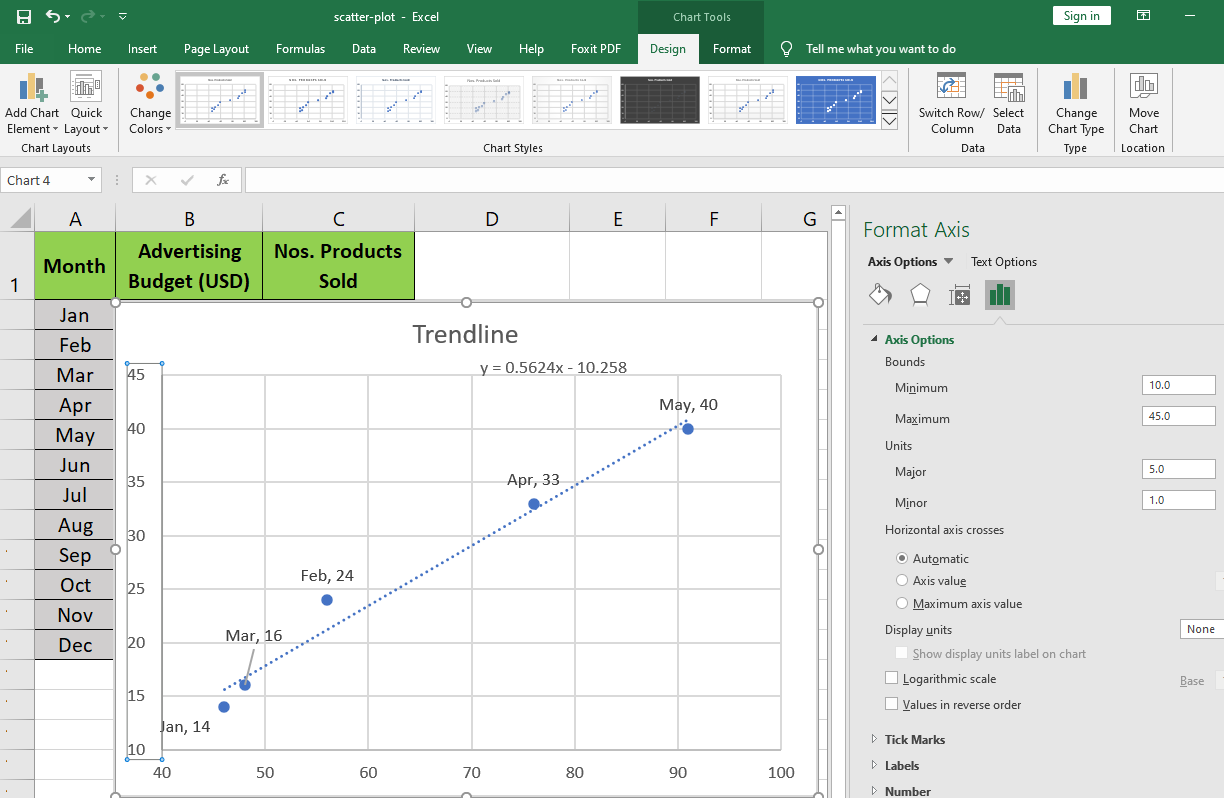Open the Quick Layout tool
The height and width of the screenshot is (798, 1224).
(86, 88)
